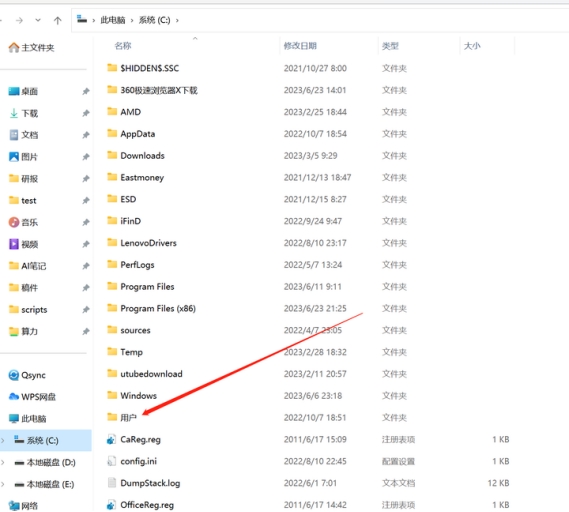
Task: Sort by the 名称 column header
Action: (x=123, y=46)
